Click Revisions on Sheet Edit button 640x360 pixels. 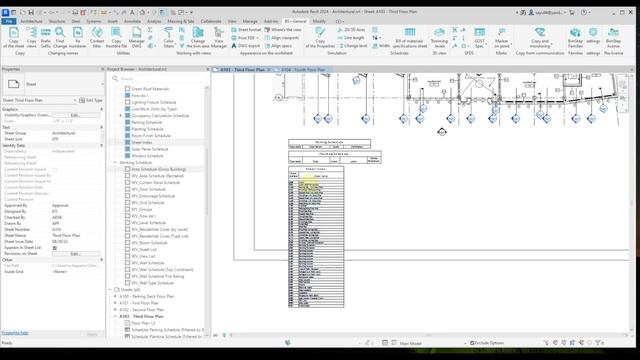[x=76, y=253]
